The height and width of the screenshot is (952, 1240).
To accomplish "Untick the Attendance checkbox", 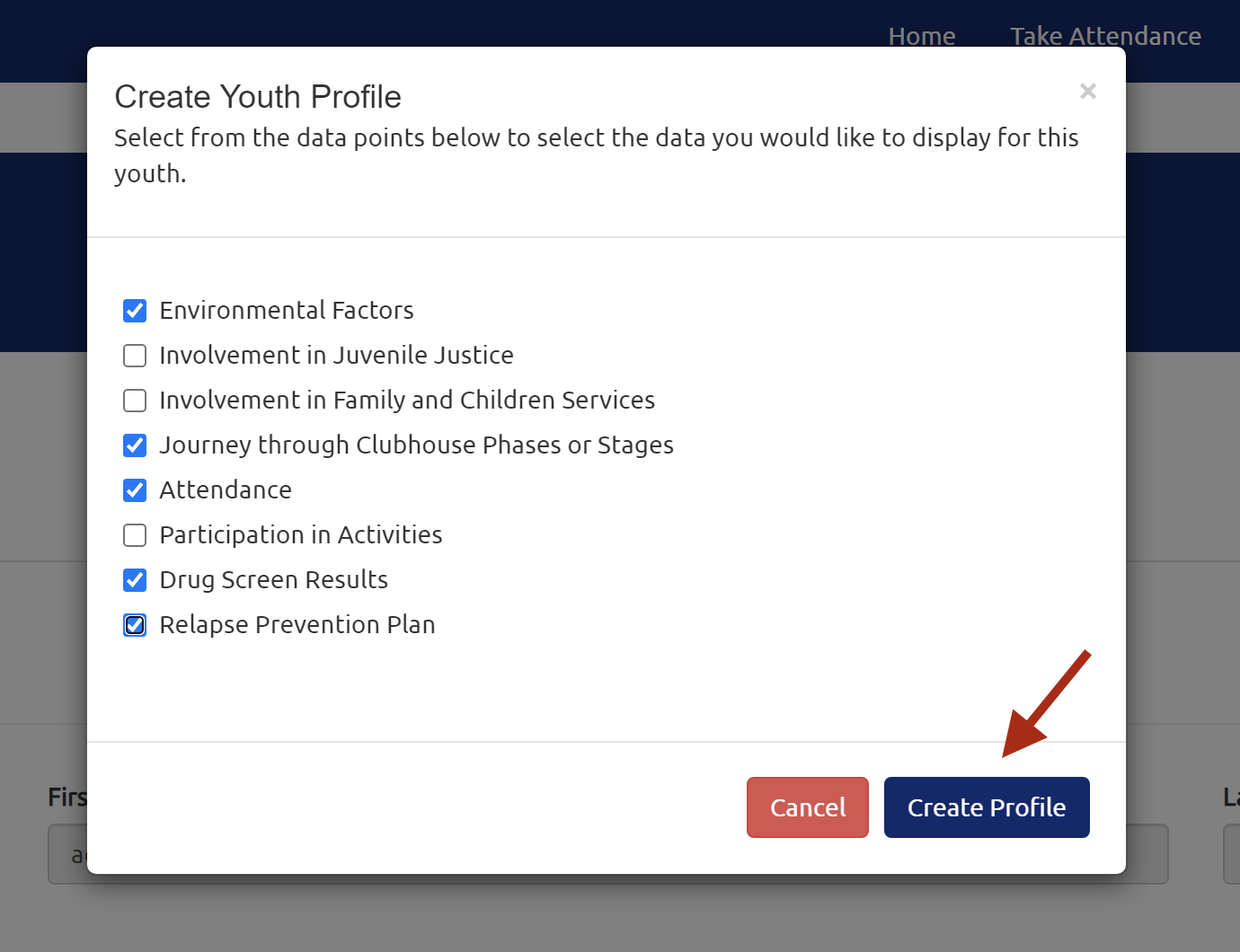I will point(135,490).
